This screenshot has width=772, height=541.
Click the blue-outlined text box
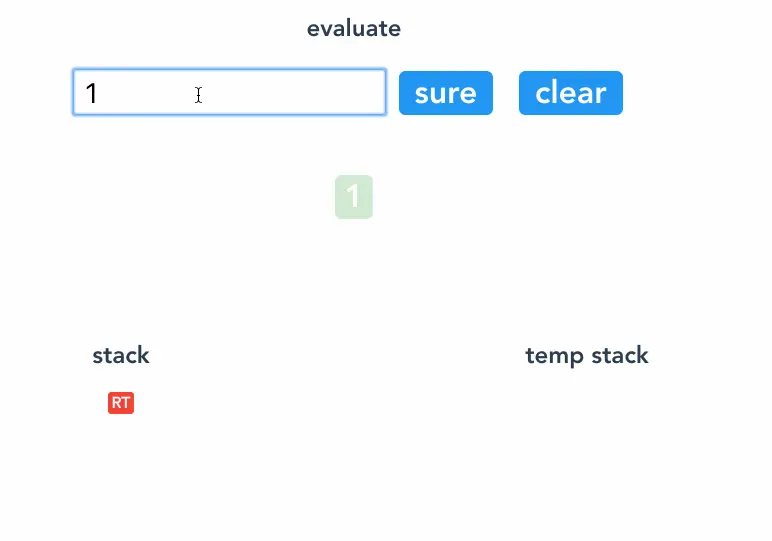pyautogui.click(x=229, y=92)
